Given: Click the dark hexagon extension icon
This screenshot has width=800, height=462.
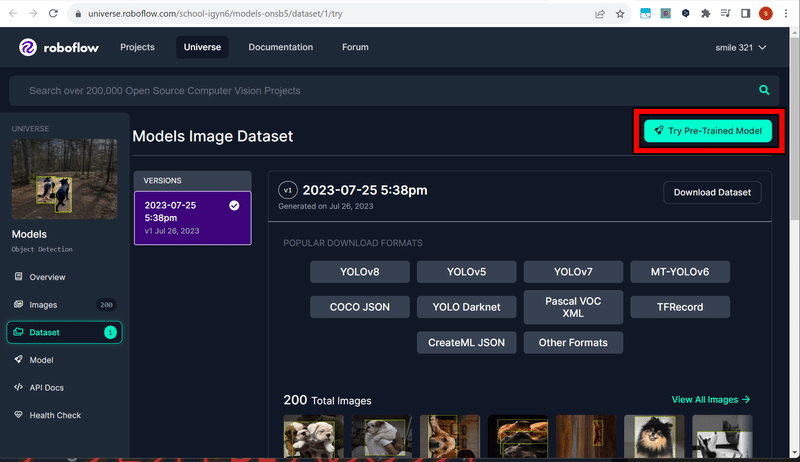Looking at the screenshot, I should pyautogui.click(x=686, y=14).
